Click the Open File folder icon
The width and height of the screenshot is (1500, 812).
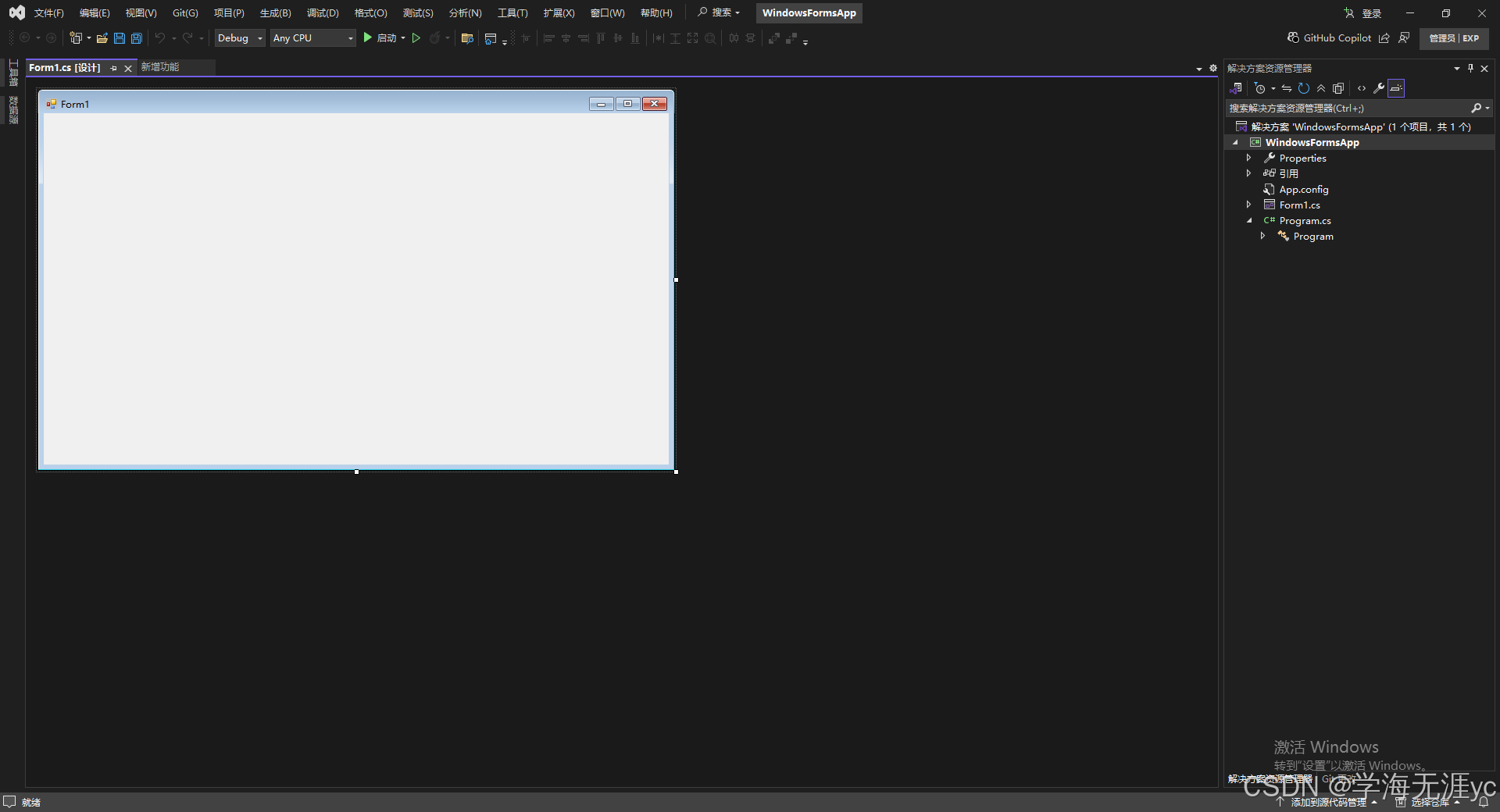pos(102,37)
